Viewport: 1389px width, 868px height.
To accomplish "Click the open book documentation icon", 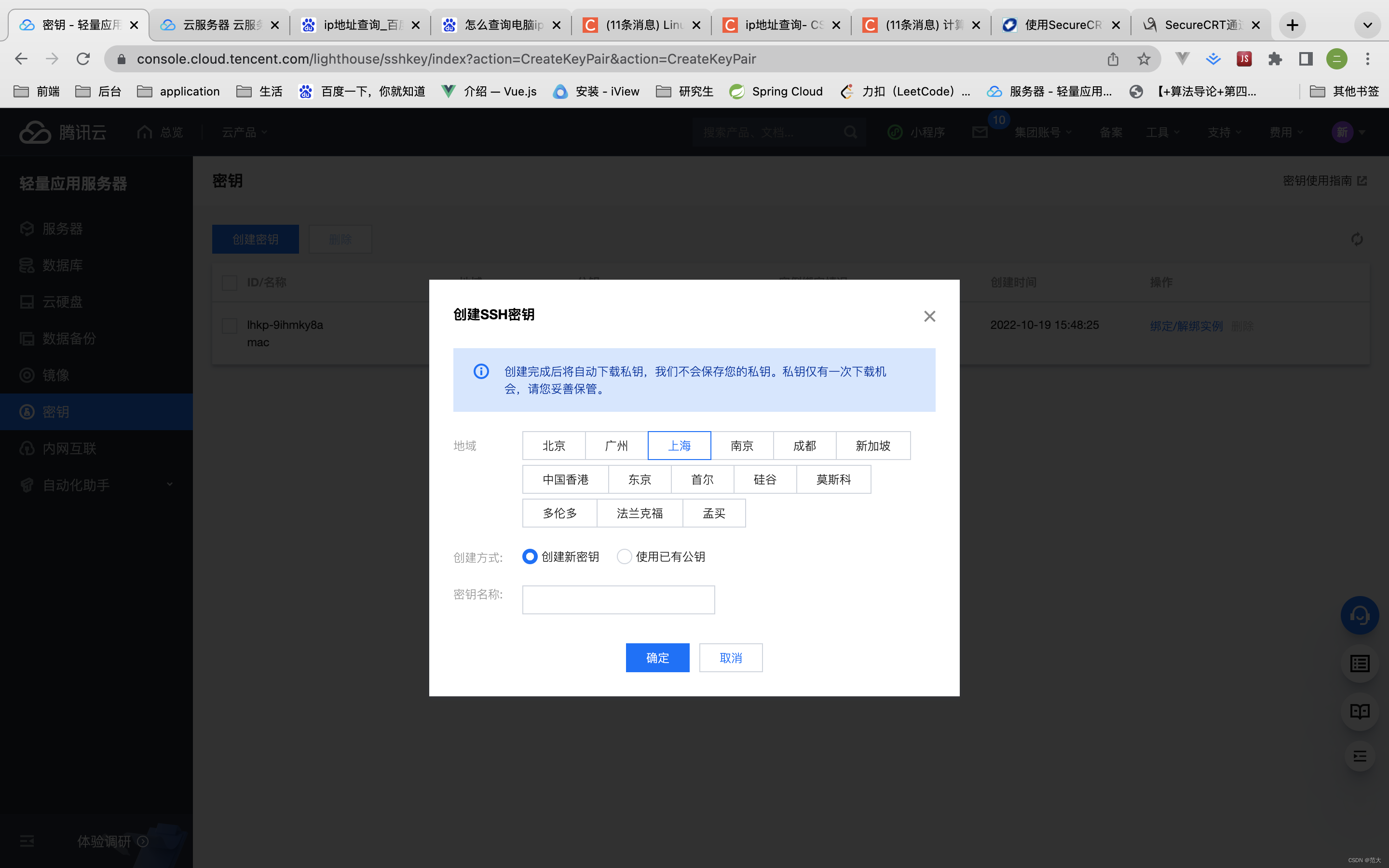I will point(1359,711).
